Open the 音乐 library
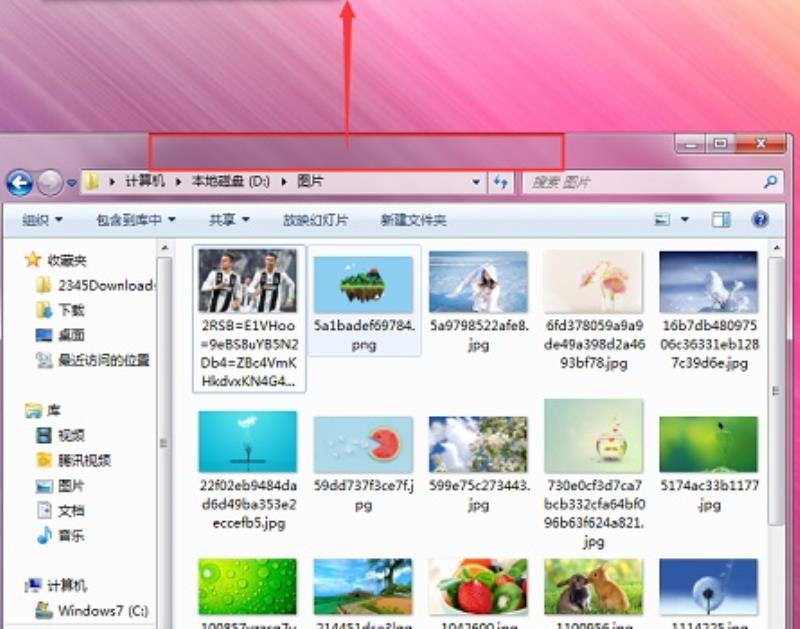Image resolution: width=800 pixels, height=629 pixels. [x=71, y=536]
